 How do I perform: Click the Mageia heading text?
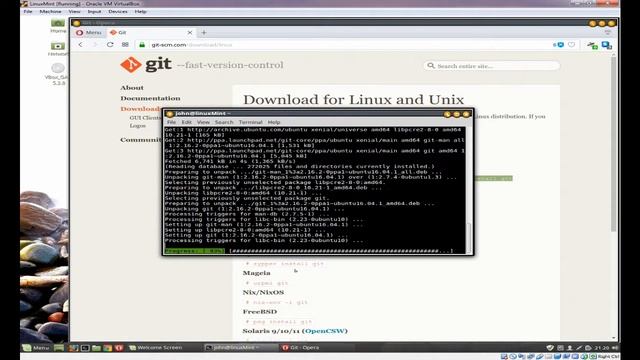point(256,273)
